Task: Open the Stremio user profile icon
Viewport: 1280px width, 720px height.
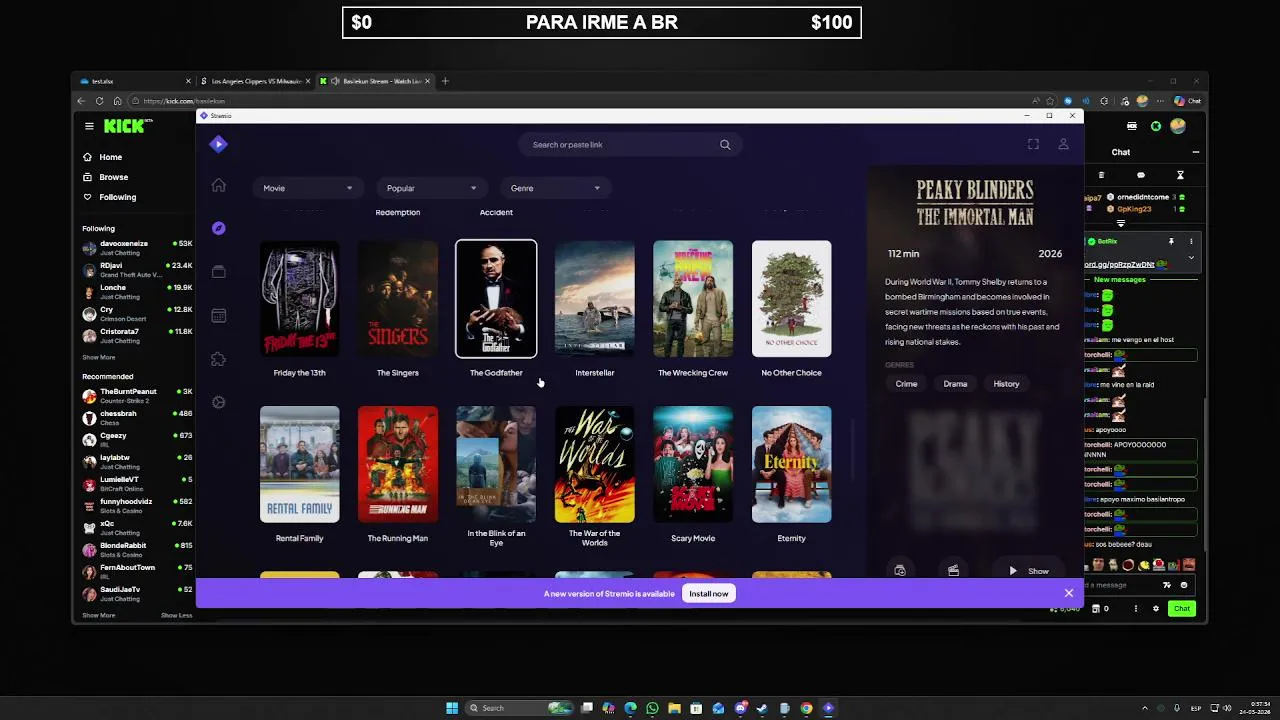Action: pos(1063,144)
